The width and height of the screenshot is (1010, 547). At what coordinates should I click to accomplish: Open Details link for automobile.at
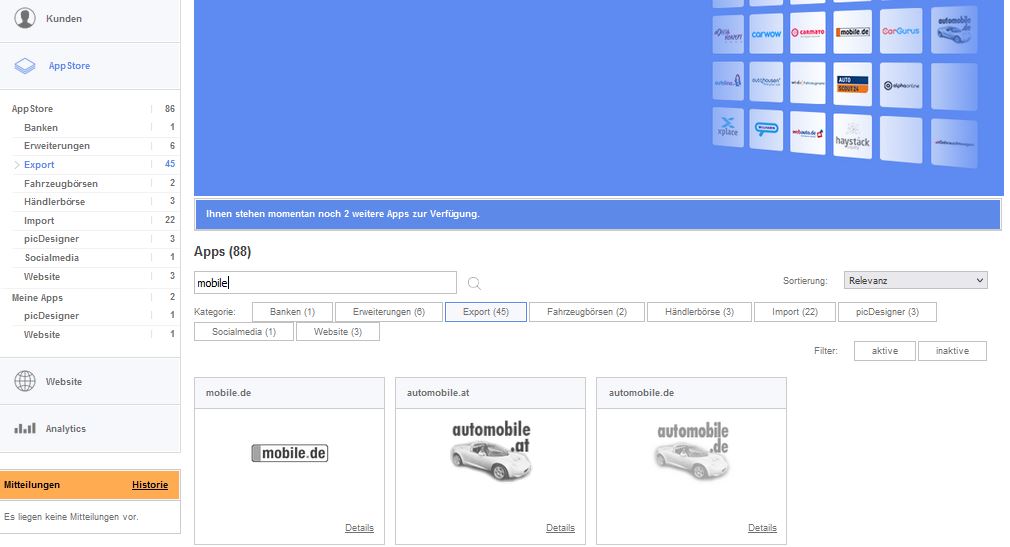pyautogui.click(x=560, y=528)
